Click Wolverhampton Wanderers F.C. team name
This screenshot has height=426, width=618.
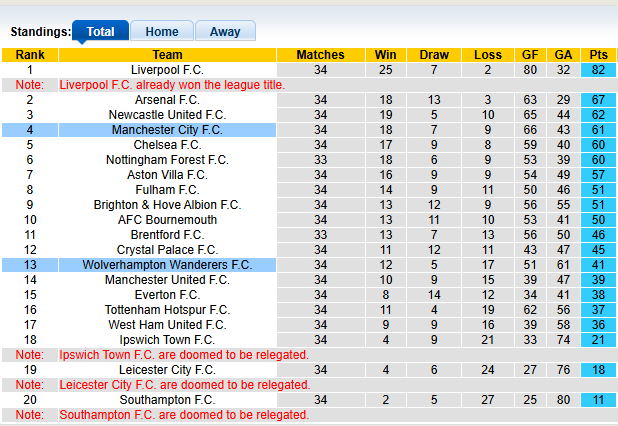click(x=167, y=265)
